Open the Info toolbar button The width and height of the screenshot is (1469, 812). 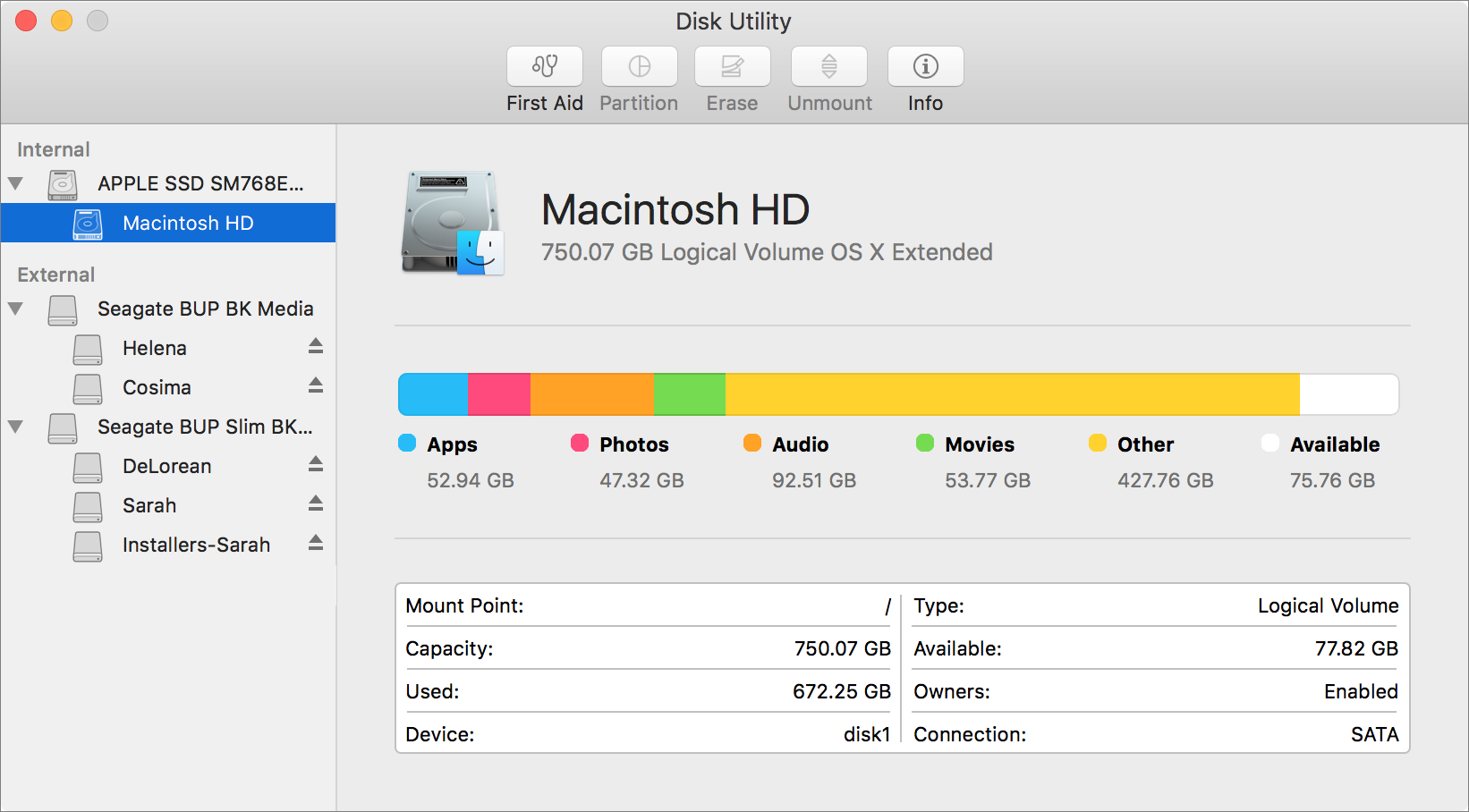tap(926, 66)
